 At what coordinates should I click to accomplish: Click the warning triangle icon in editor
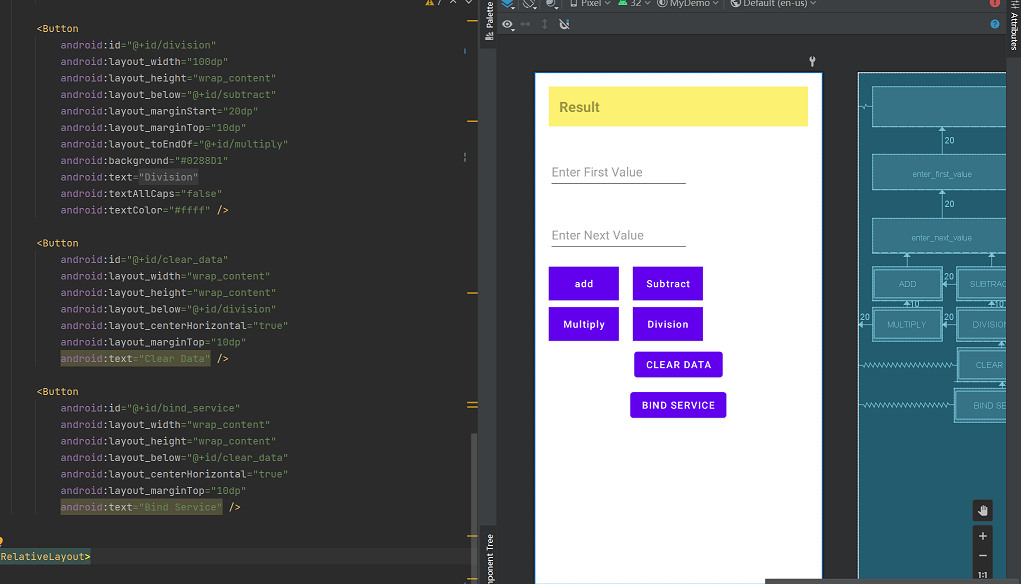430,3
